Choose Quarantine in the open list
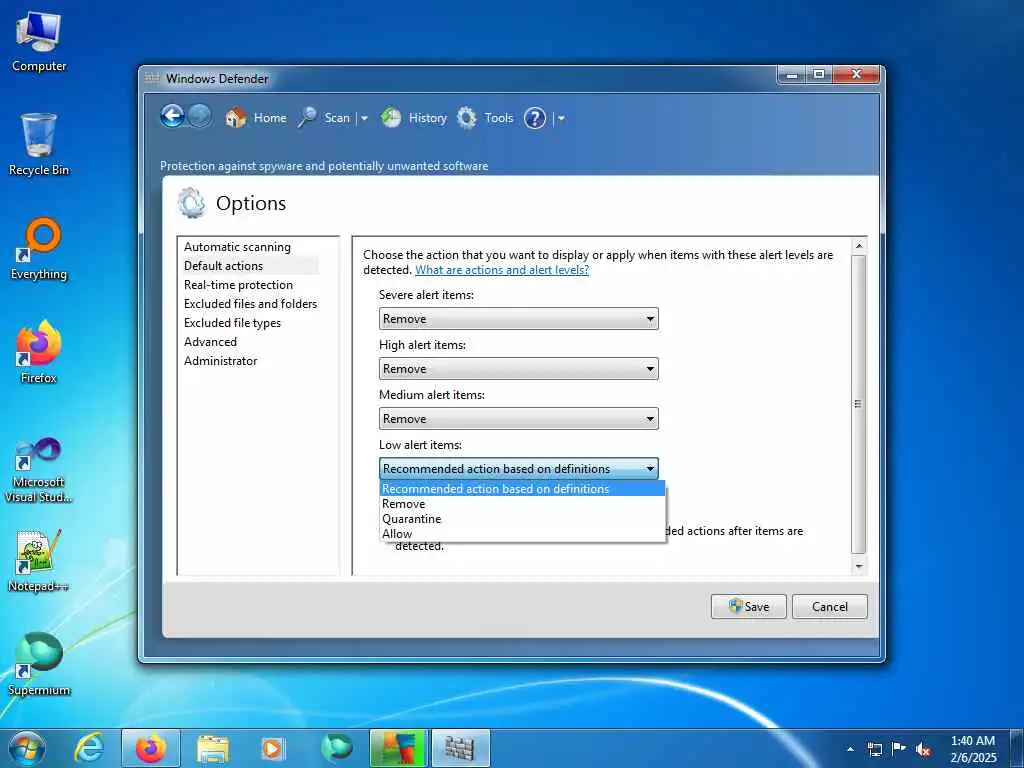Screen dimensions: 1024x768 [x=522, y=519]
